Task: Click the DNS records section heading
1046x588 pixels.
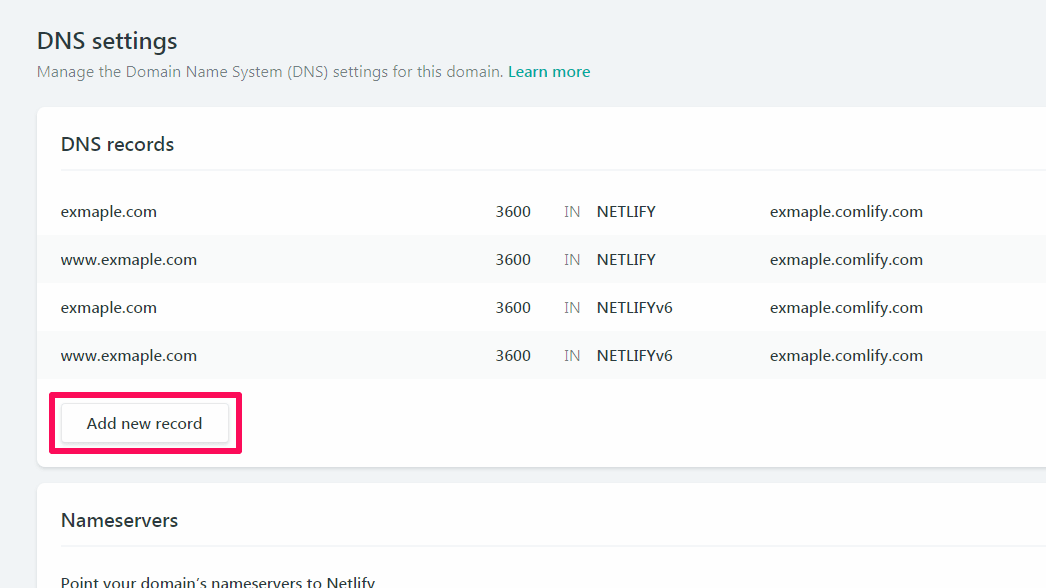Action: point(117,144)
